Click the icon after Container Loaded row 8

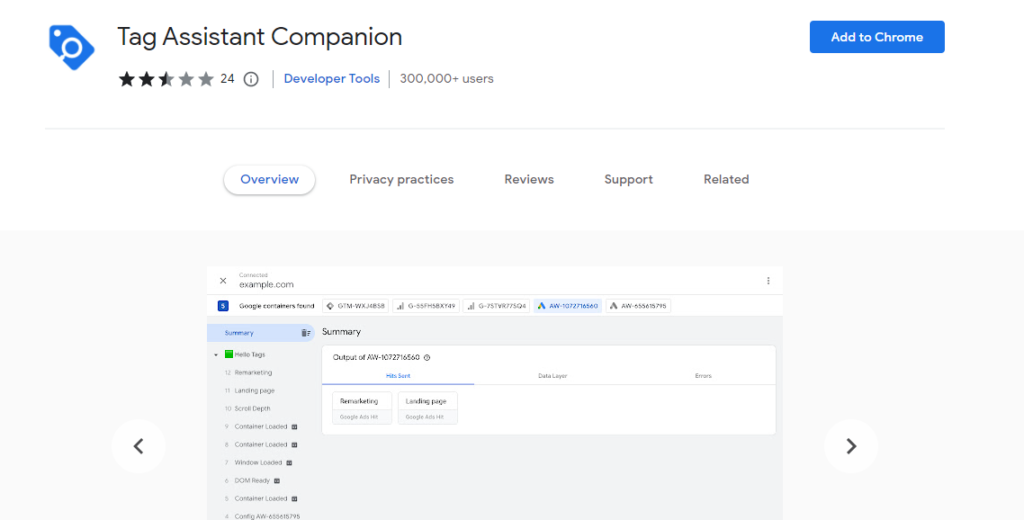click(295, 445)
